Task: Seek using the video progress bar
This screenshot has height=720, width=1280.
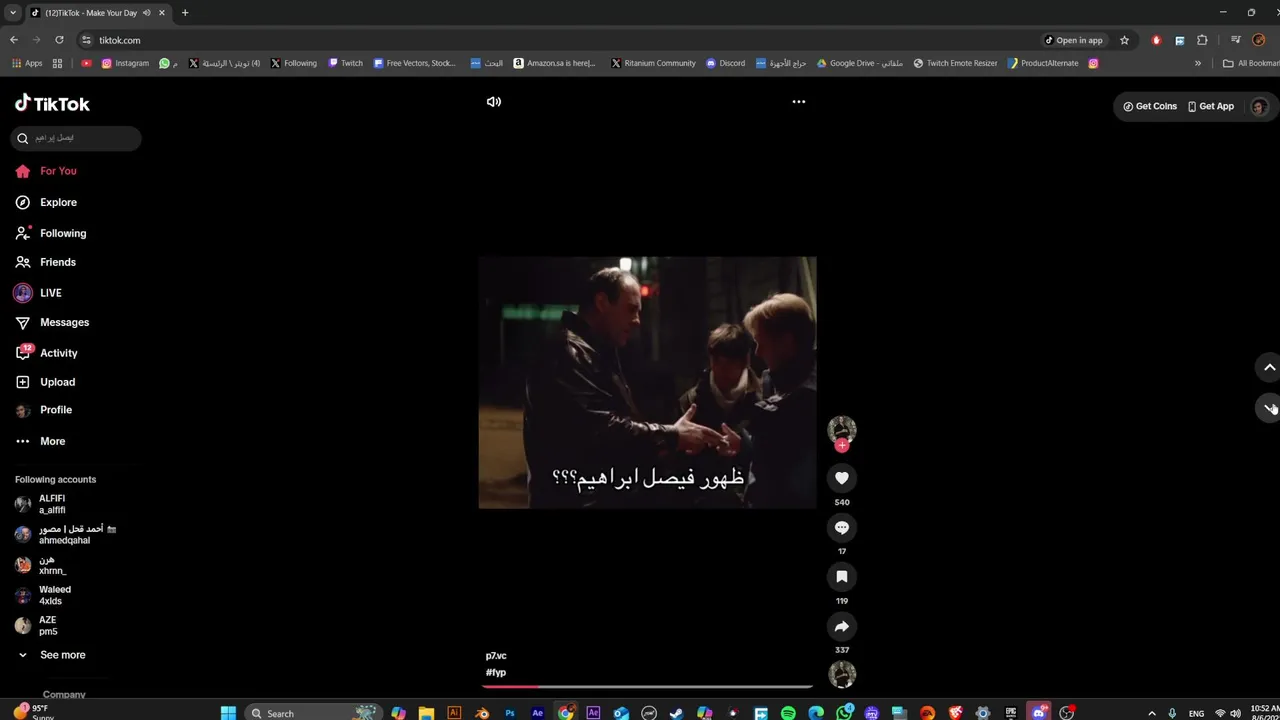Action: [x=648, y=686]
